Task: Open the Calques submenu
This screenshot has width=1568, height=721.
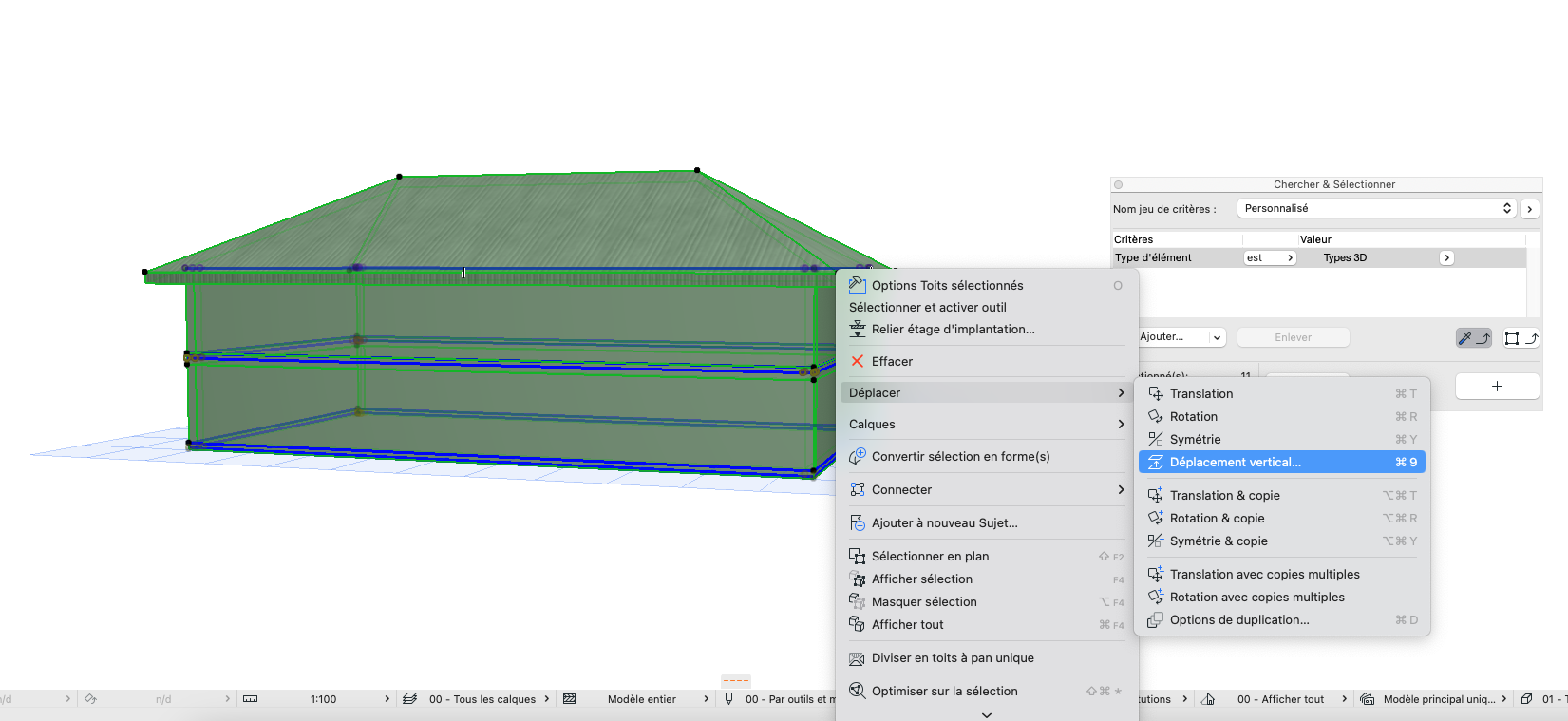Action: pos(986,424)
